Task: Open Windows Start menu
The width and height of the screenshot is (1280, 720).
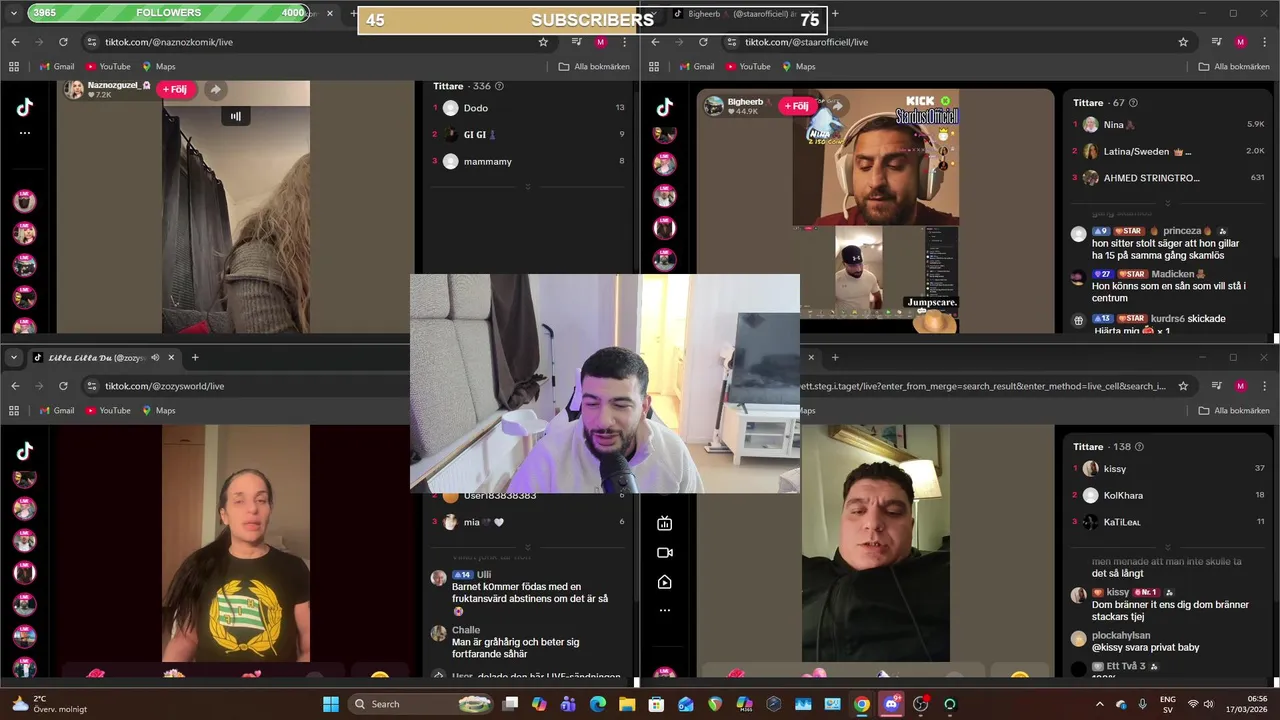Action: pos(331,704)
